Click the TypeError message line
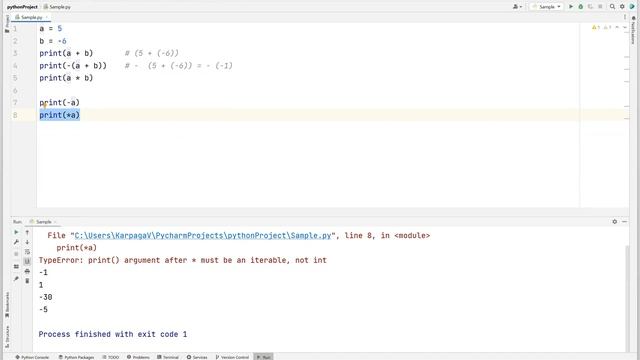Image resolution: width=640 pixels, height=360 pixels. coord(182,260)
